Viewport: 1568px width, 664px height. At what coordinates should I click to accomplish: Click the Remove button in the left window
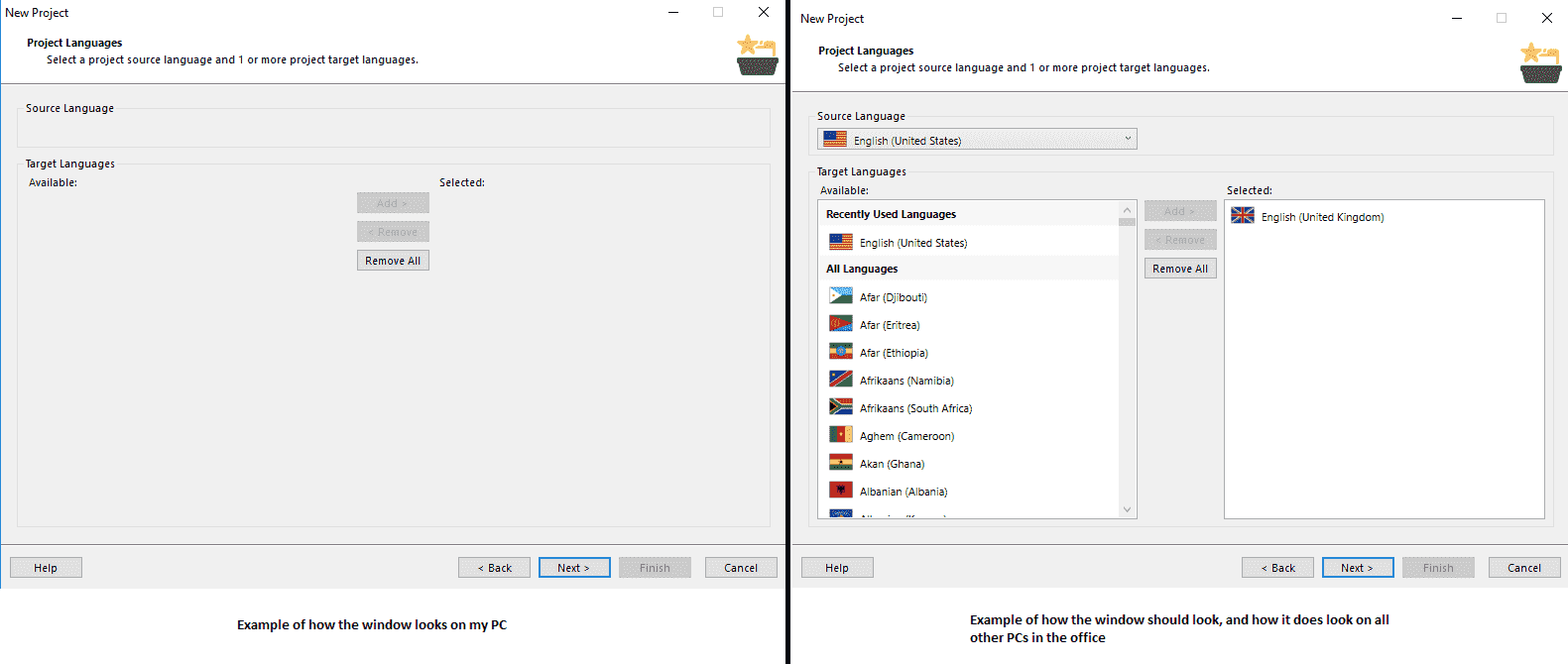click(x=393, y=232)
